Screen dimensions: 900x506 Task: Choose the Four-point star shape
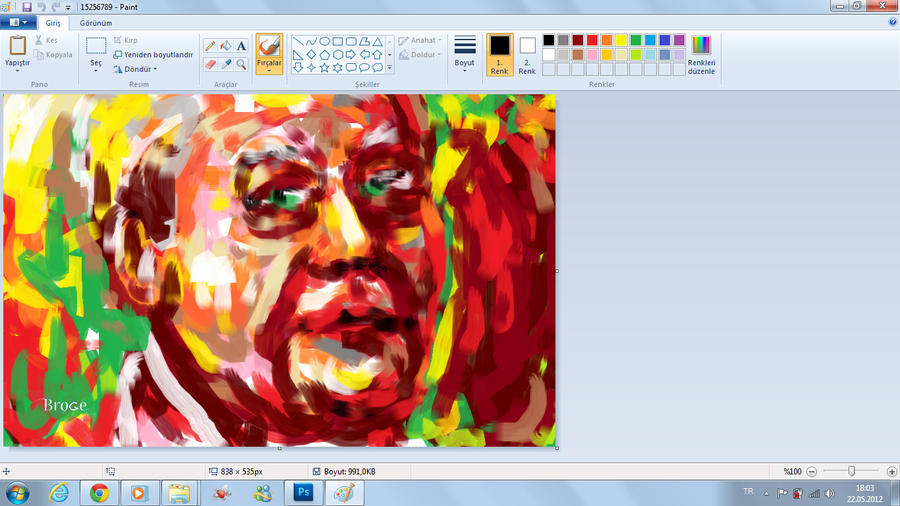click(311, 68)
